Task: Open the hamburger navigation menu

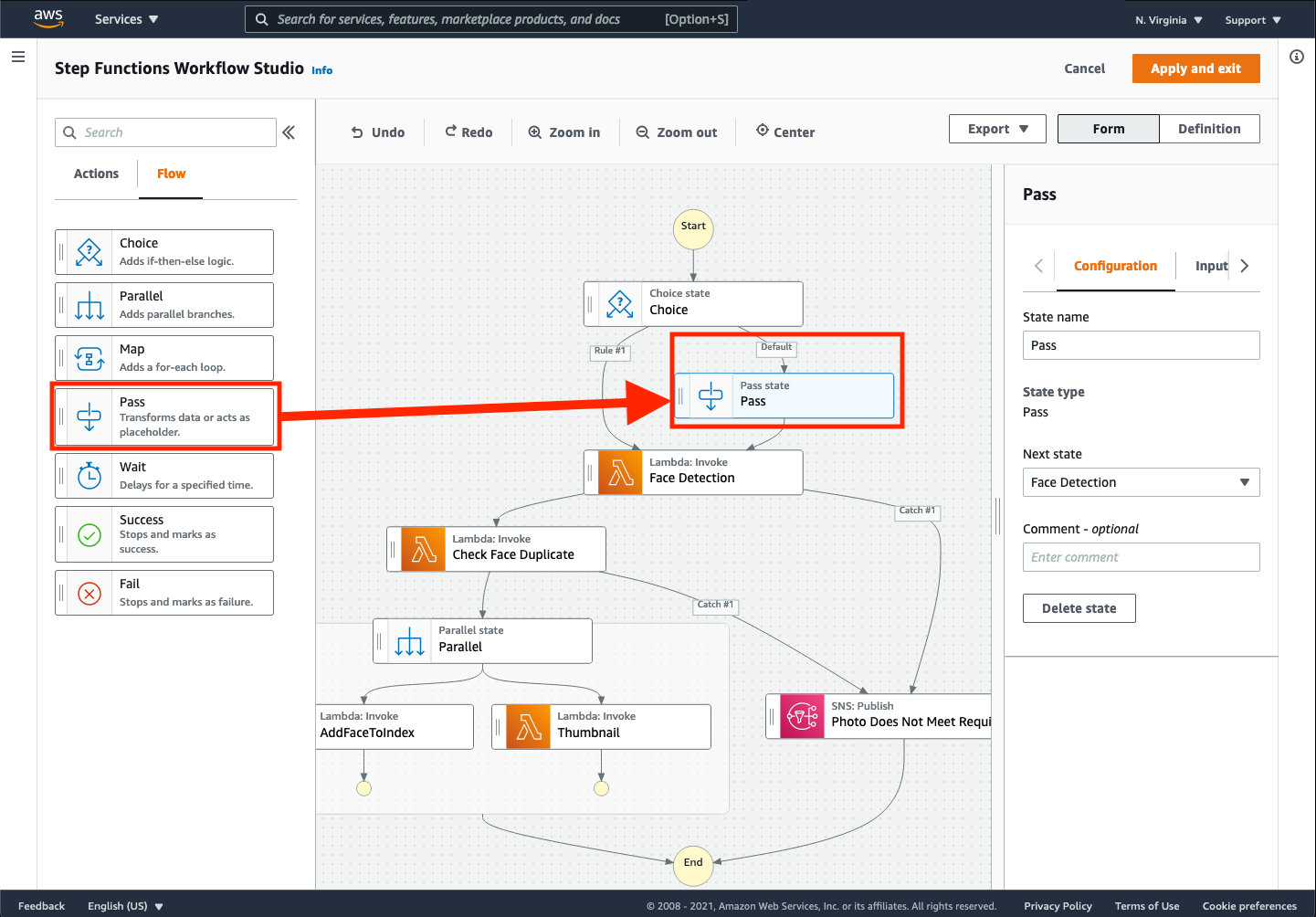Action: (18, 57)
